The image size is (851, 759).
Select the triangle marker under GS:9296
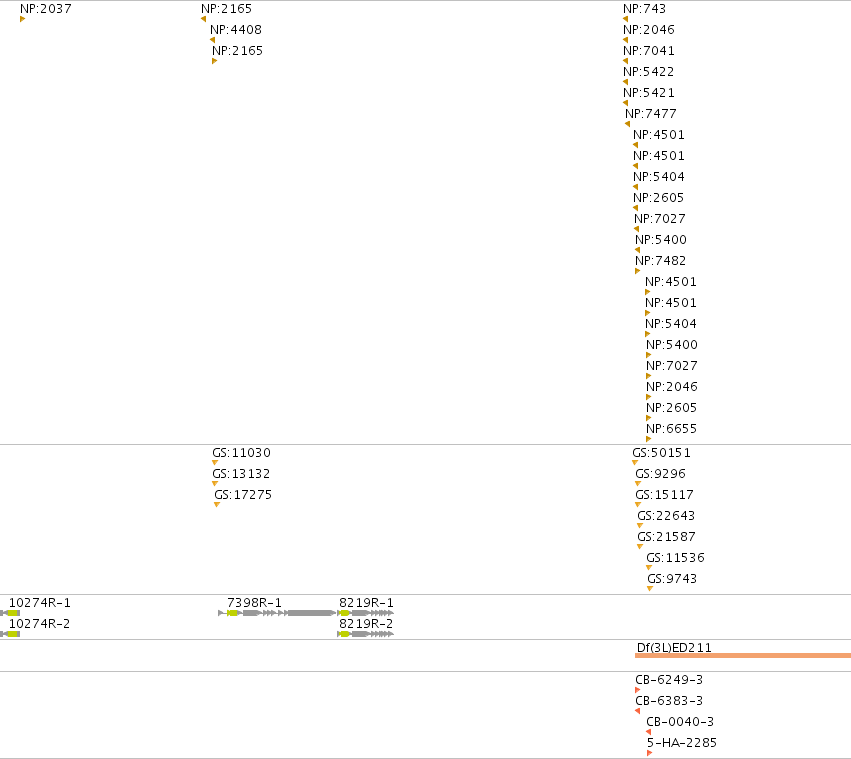tap(638, 484)
